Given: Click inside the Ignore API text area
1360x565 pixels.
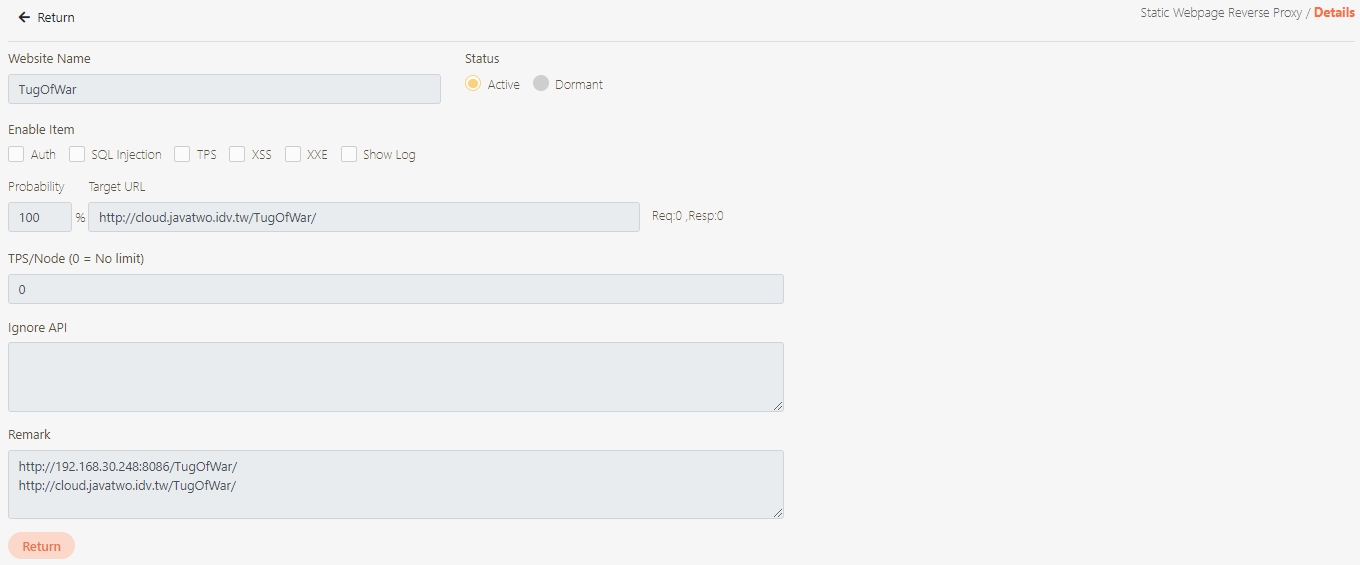Looking at the screenshot, I should pyautogui.click(x=395, y=376).
